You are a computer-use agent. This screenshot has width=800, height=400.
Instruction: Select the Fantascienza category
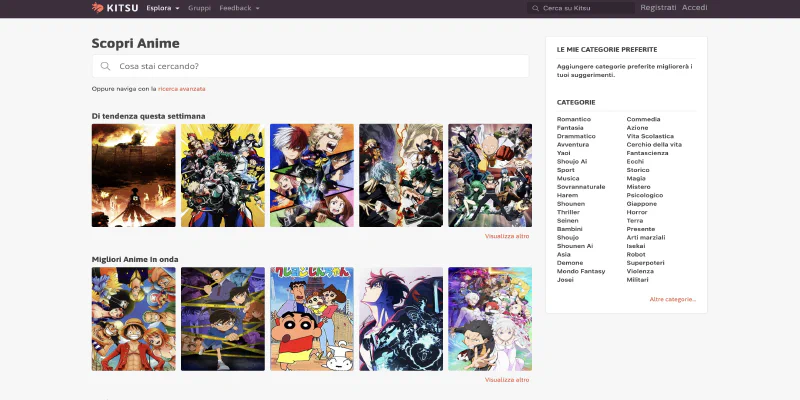647,153
